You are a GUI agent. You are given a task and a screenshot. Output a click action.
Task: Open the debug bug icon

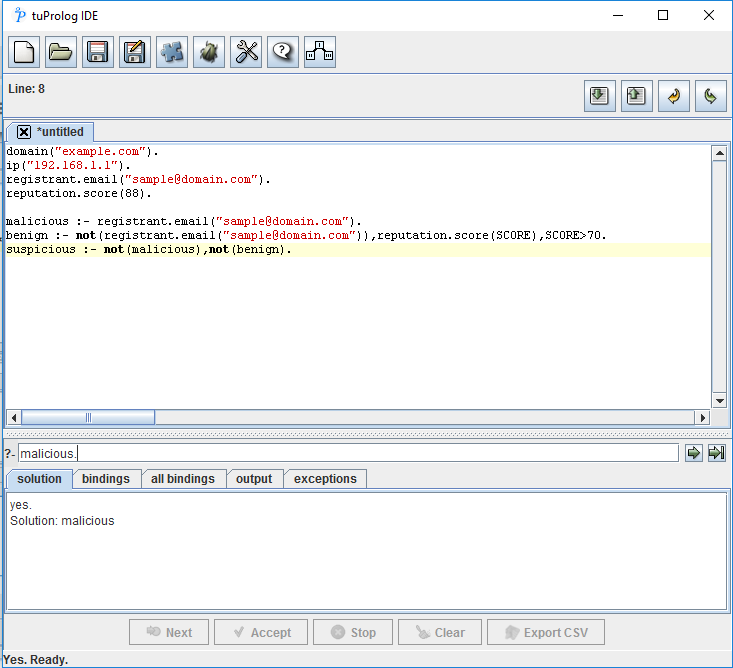point(209,52)
